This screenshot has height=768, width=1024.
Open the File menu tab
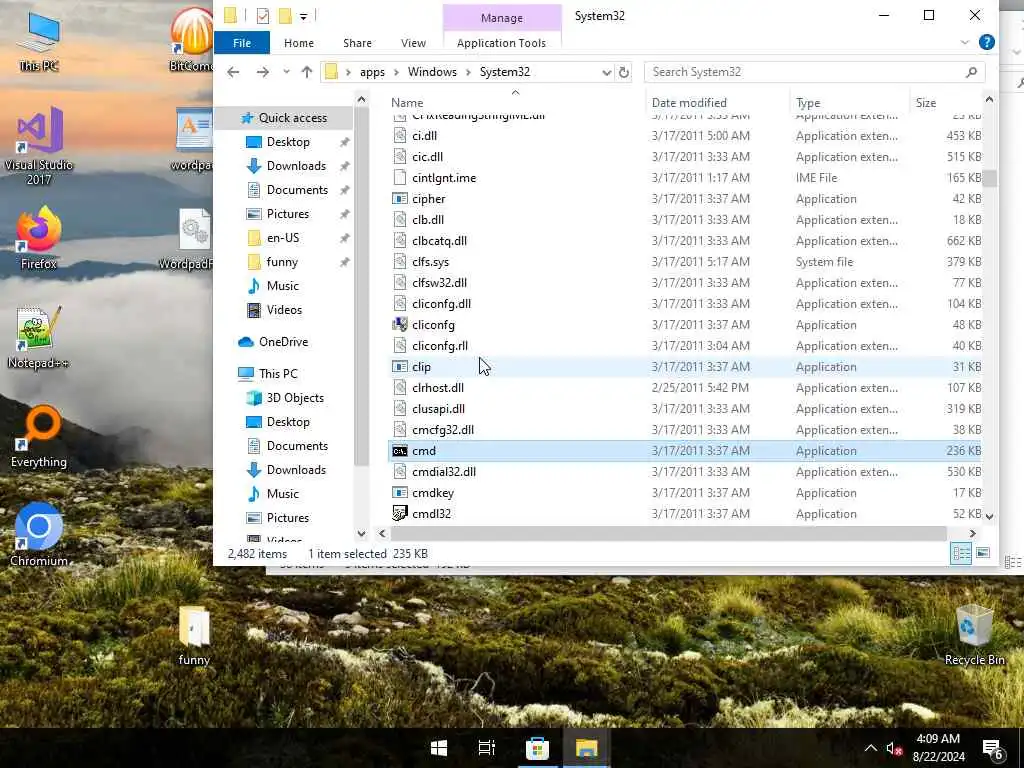[242, 42]
